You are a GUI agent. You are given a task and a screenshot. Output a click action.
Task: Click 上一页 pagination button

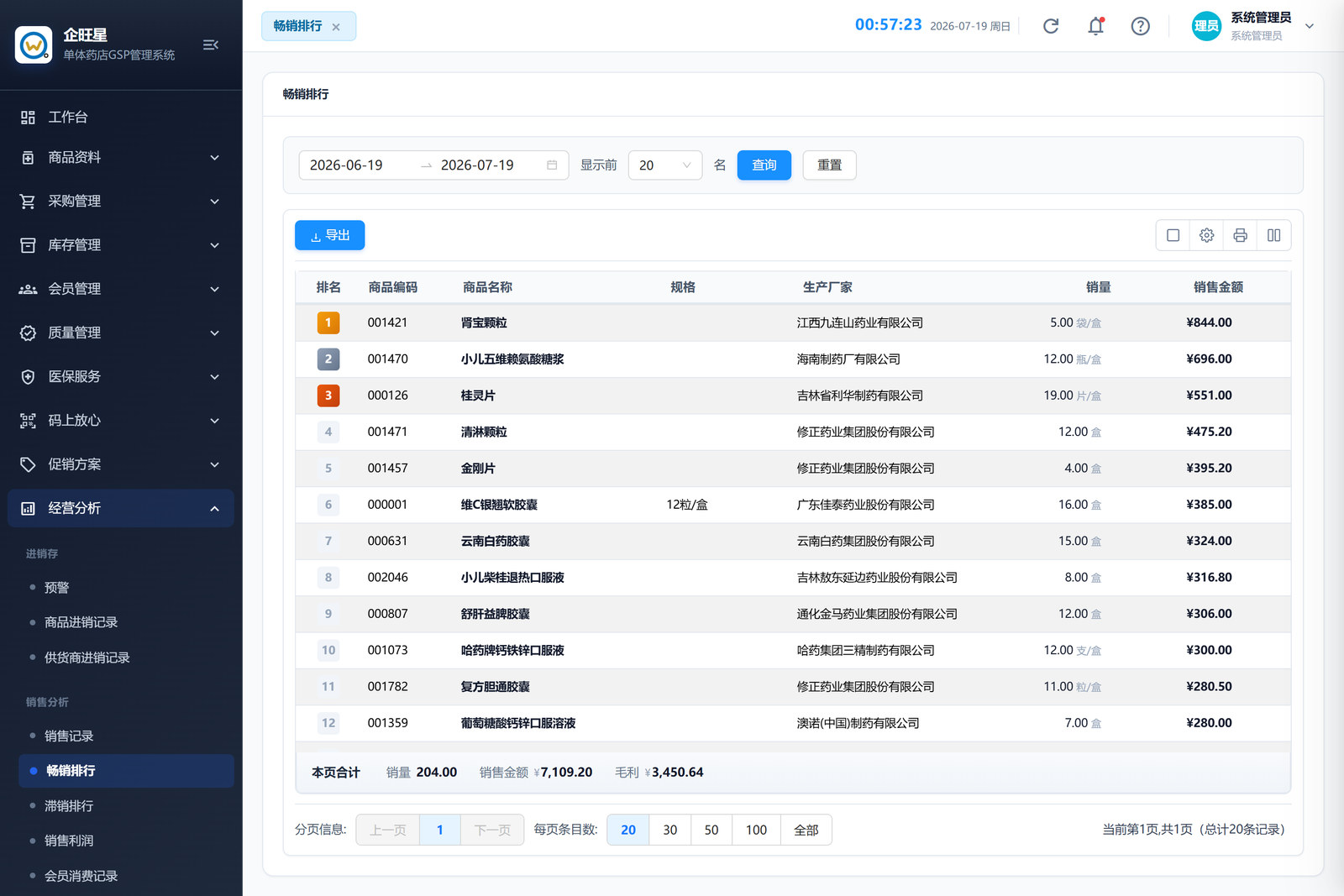(x=388, y=830)
